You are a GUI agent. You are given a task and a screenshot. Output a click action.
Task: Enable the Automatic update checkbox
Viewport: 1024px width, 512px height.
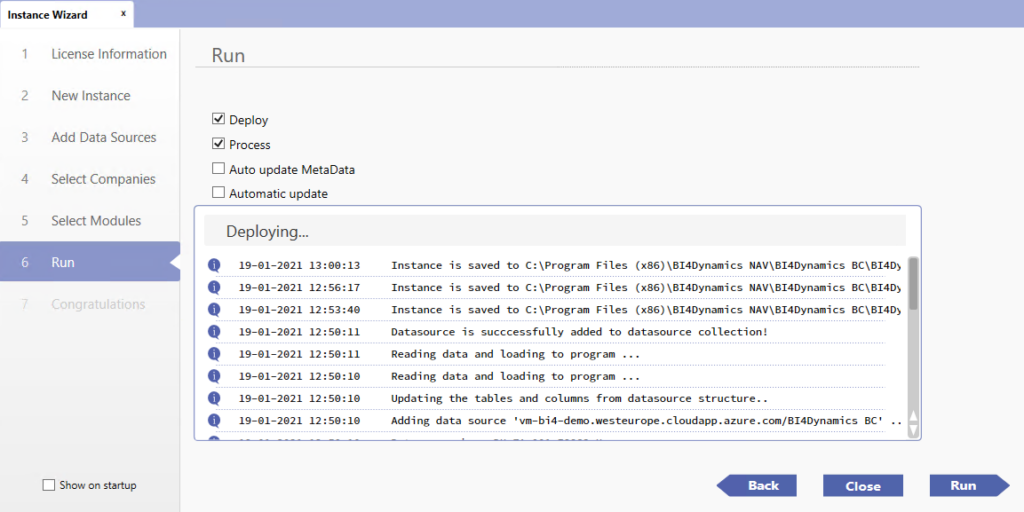point(219,193)
